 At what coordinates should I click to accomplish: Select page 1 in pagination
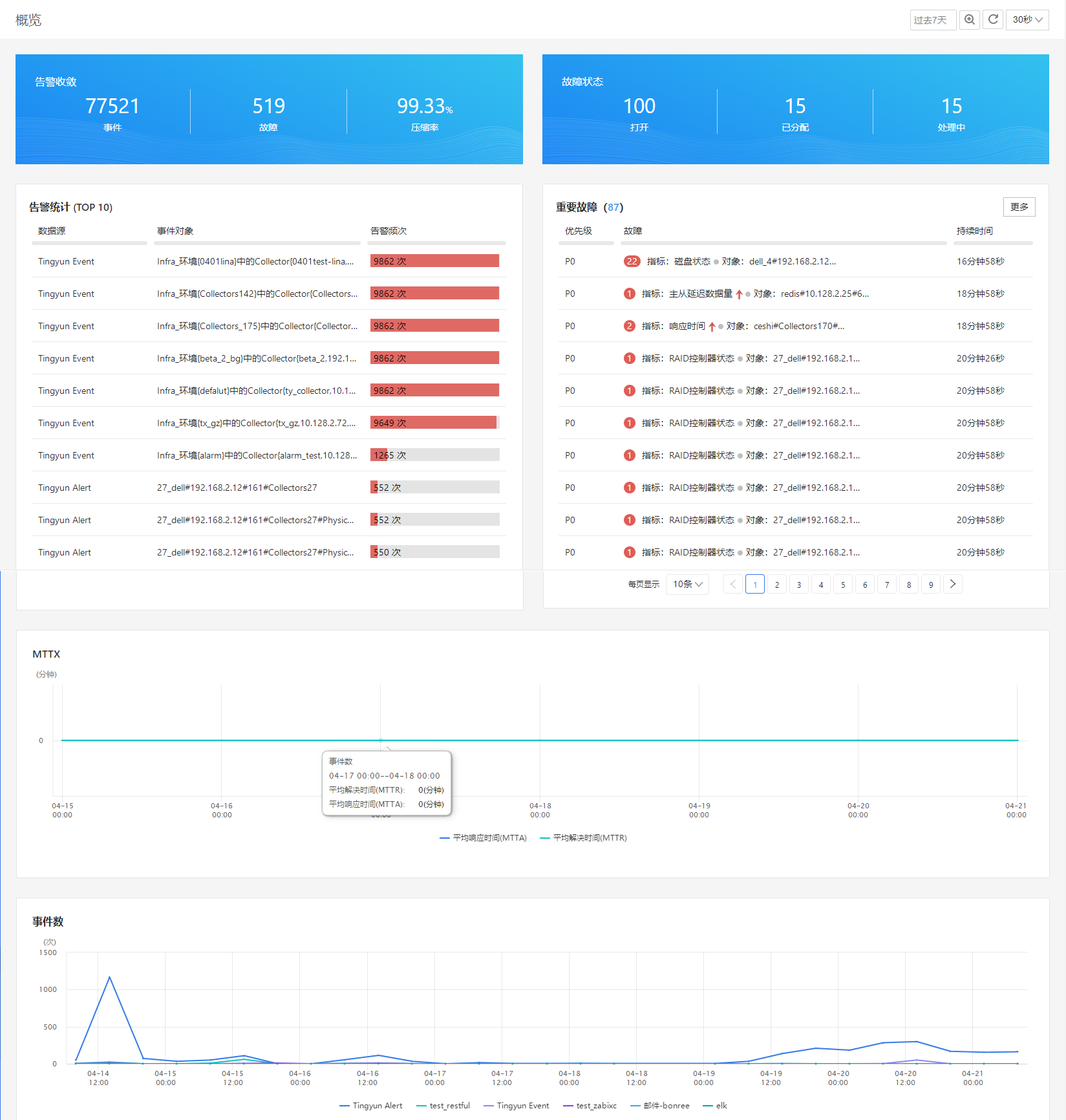754,585
